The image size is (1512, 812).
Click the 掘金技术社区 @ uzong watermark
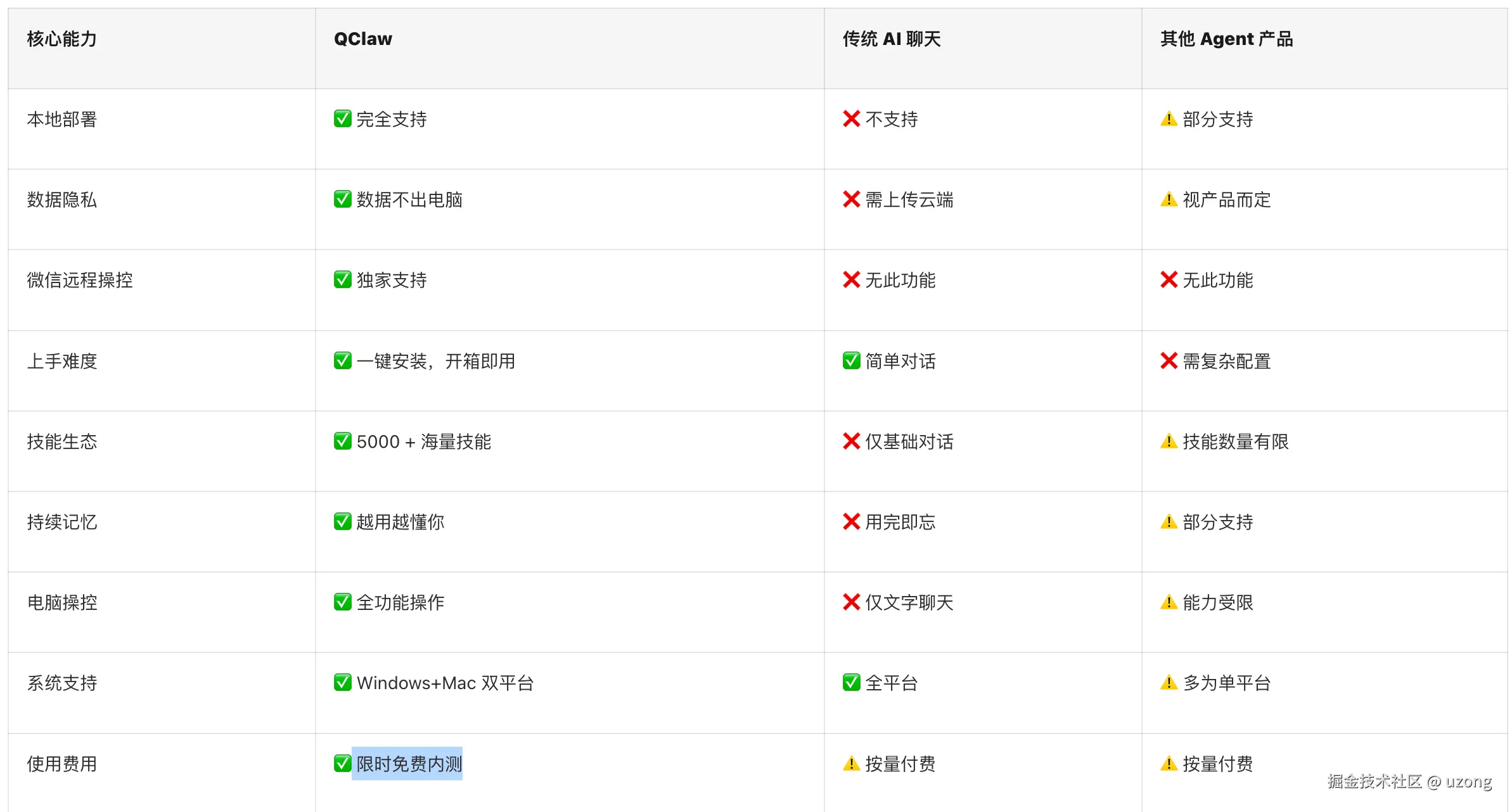point(1409,782)
